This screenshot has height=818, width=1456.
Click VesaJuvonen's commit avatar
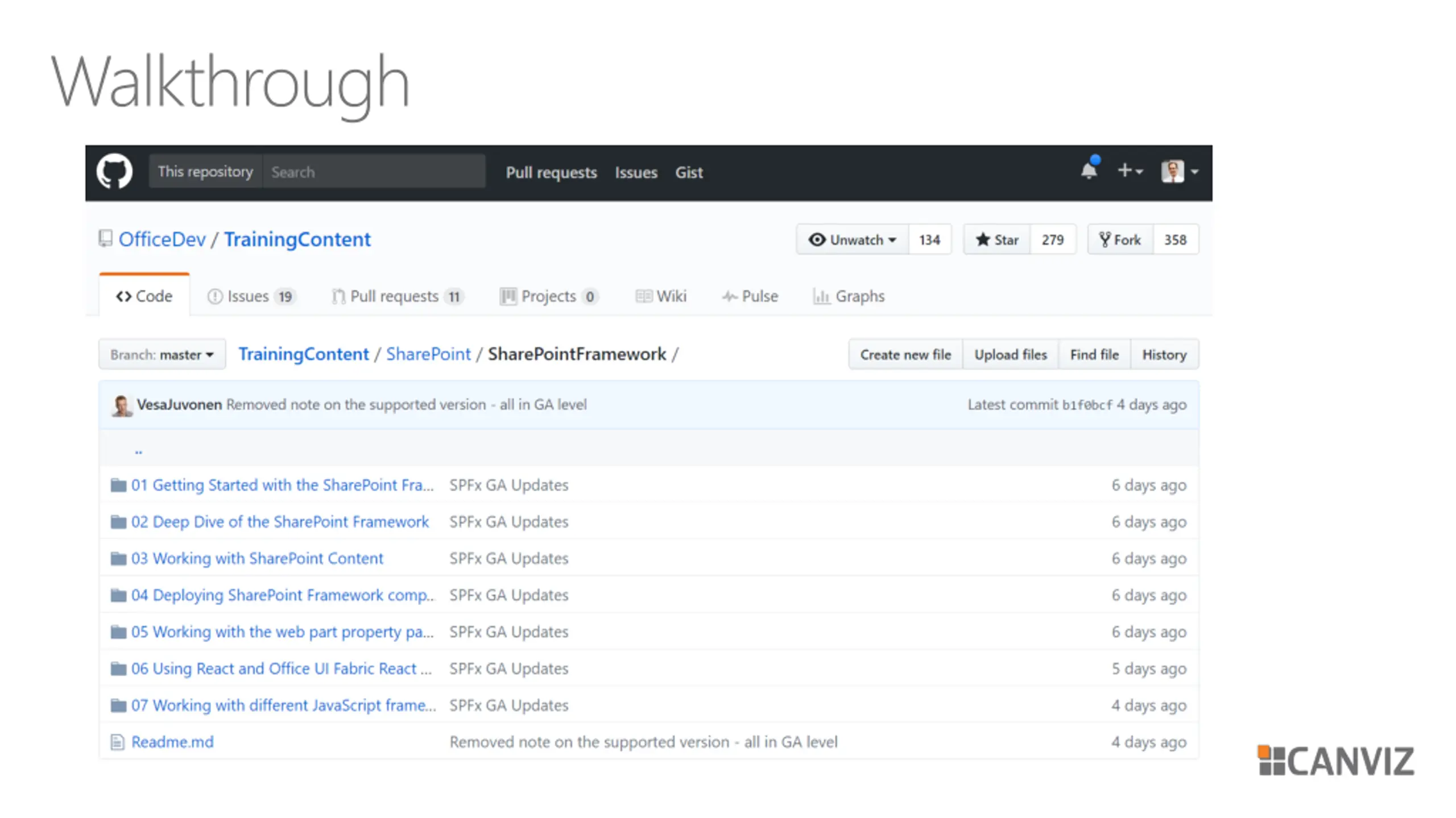[121, 405]
